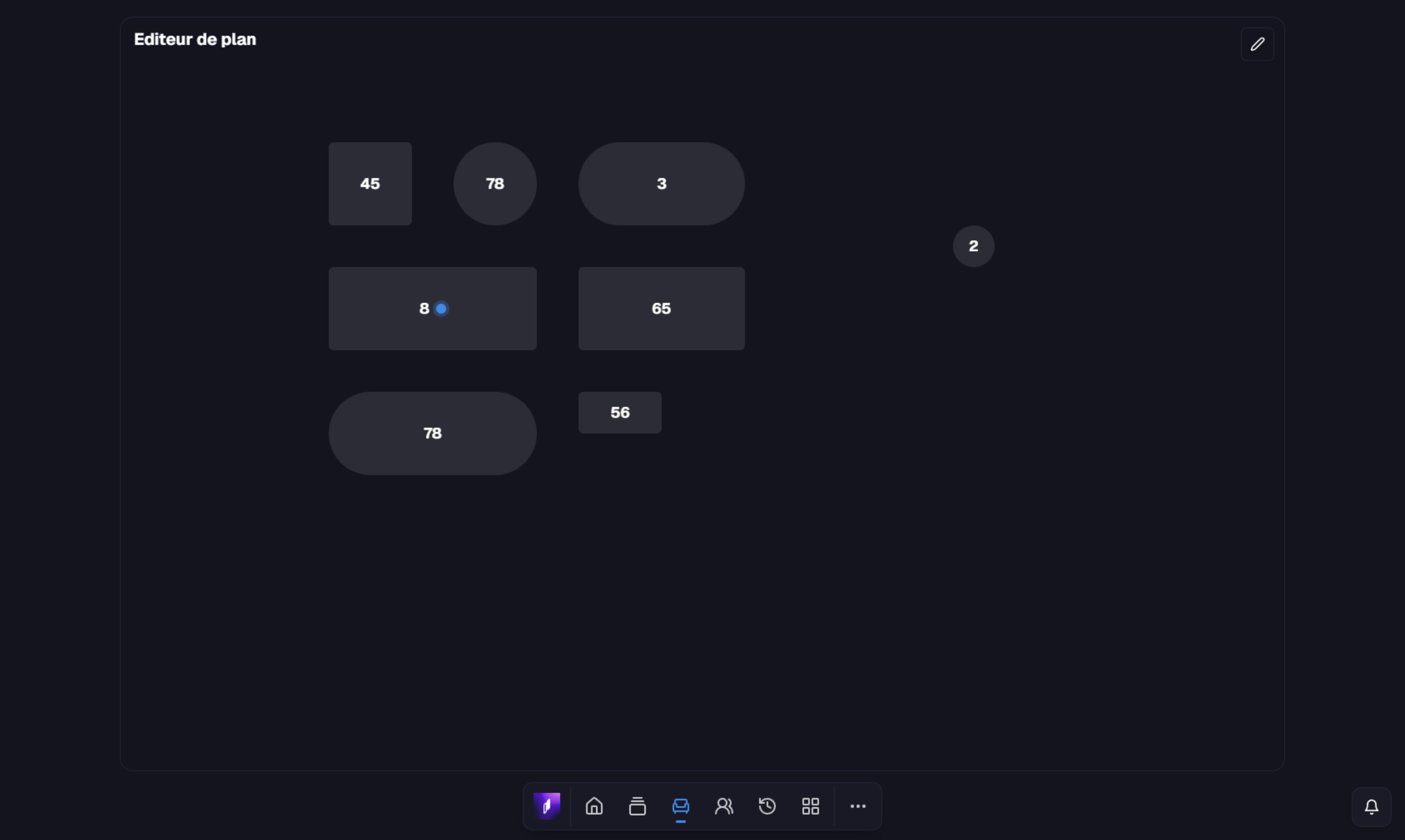Select the pill-shaped table 3

click(661, 184)
